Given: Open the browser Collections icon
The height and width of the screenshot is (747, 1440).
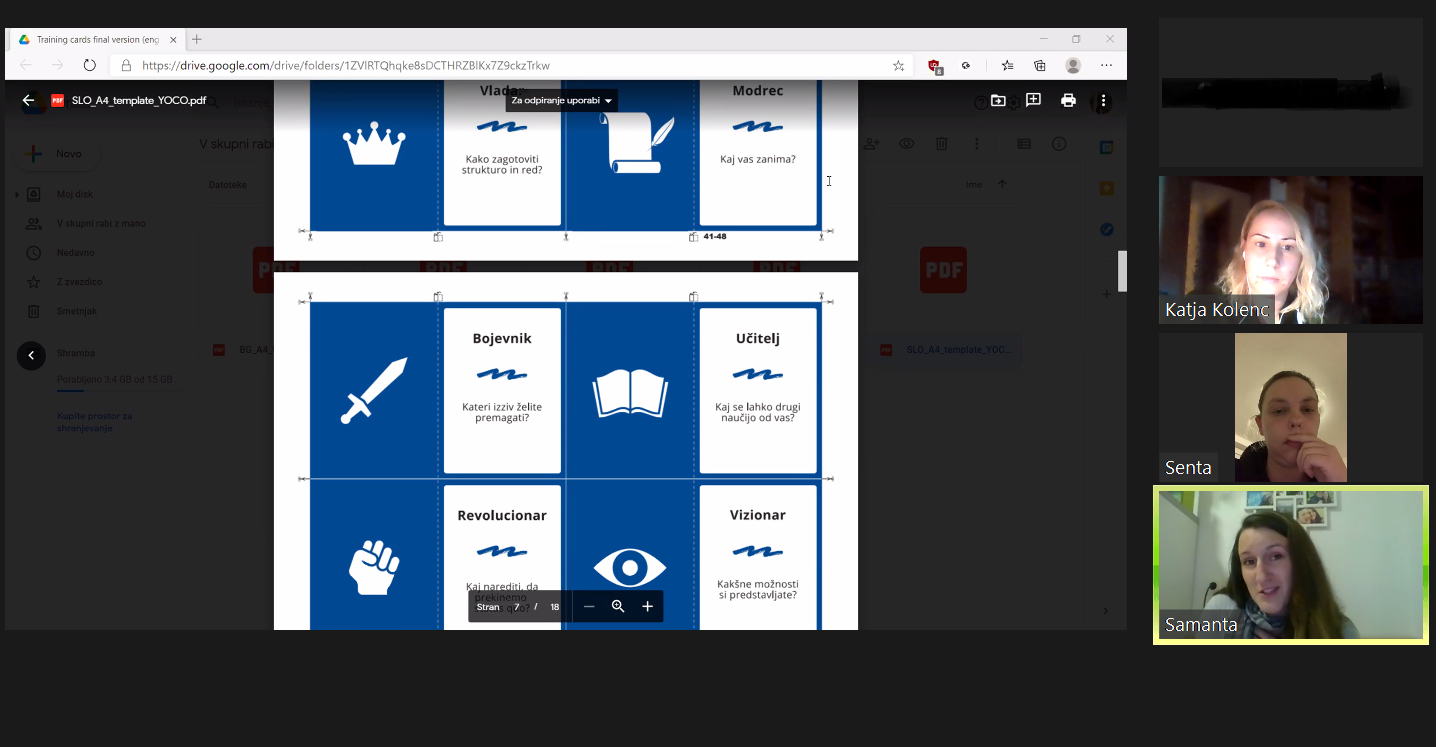Looking at the screenshot, I should click(1040, 65).
